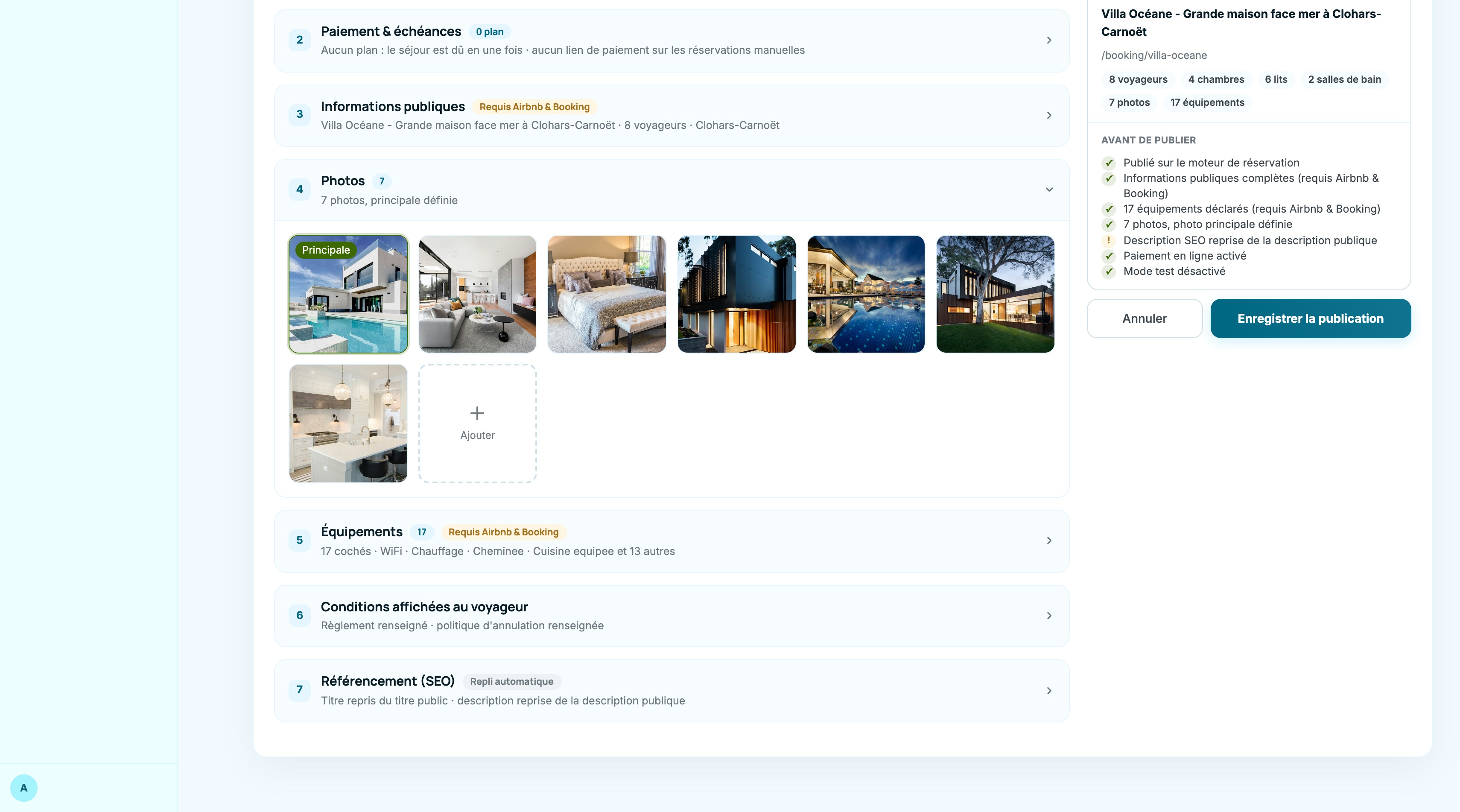Click the 2 salles de bain chip
This screenshot has height=812, width=1460.
coord(1344,79)
